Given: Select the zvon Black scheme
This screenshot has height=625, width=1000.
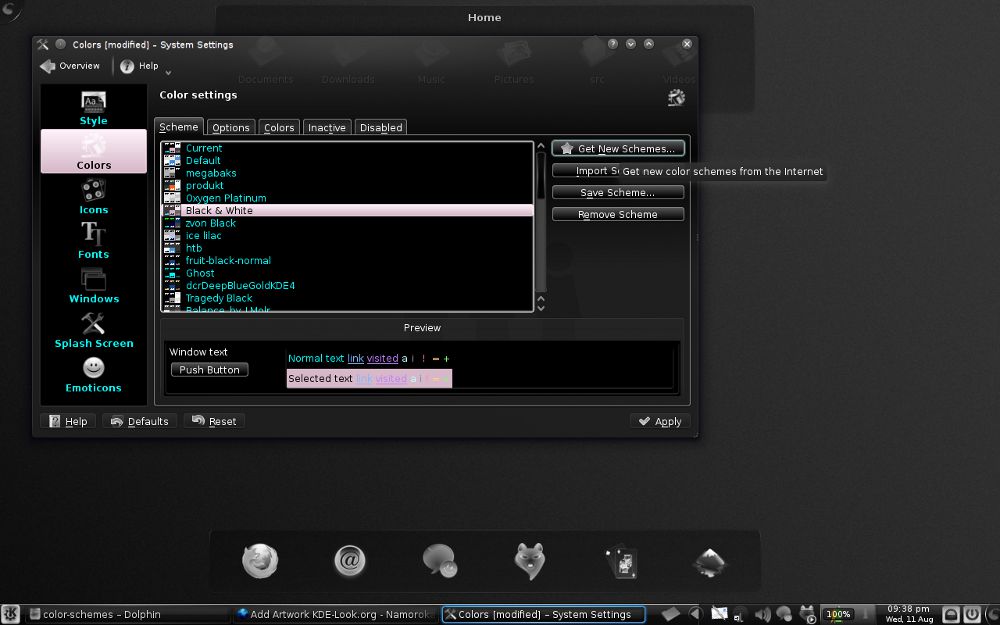Looking at the screenshot, I should point(348,223).
